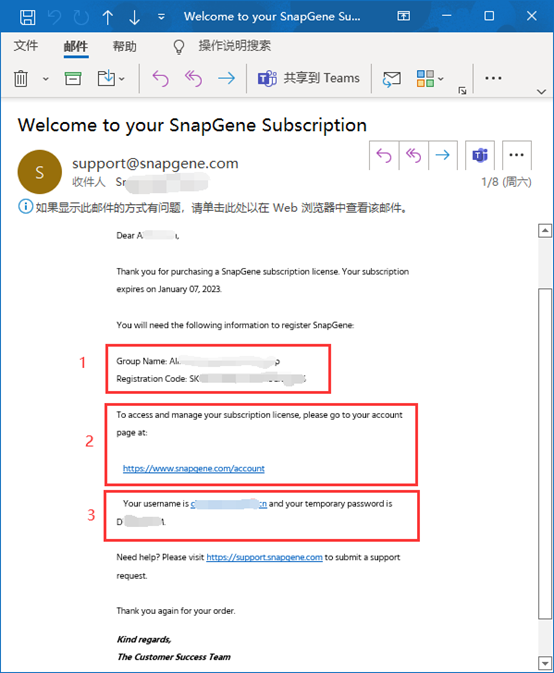Share message to Teams
This screenshot has height=673, width=554.
pyautogui.click(x=309, y=78)
